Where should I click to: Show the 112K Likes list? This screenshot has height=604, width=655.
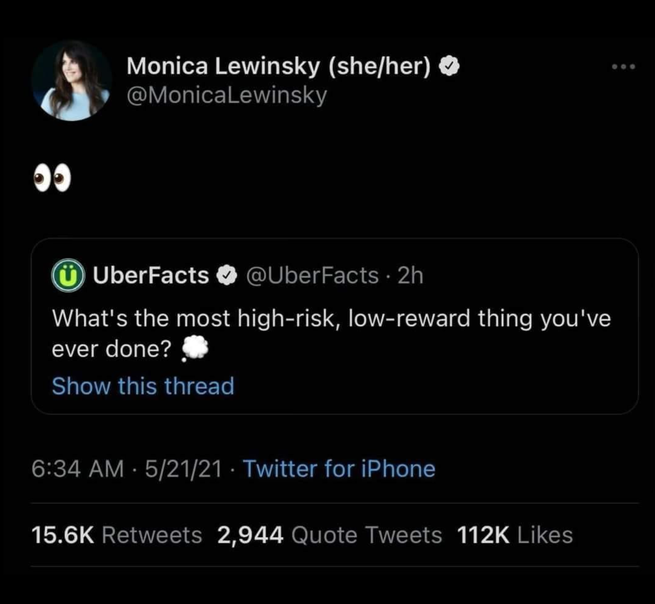tap(514, 535)
